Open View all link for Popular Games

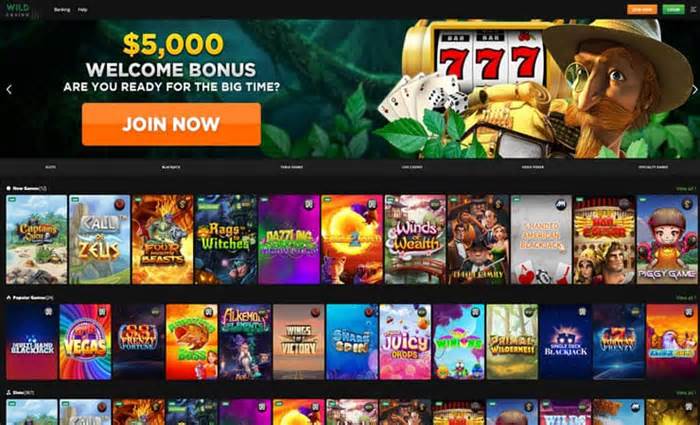686,298
